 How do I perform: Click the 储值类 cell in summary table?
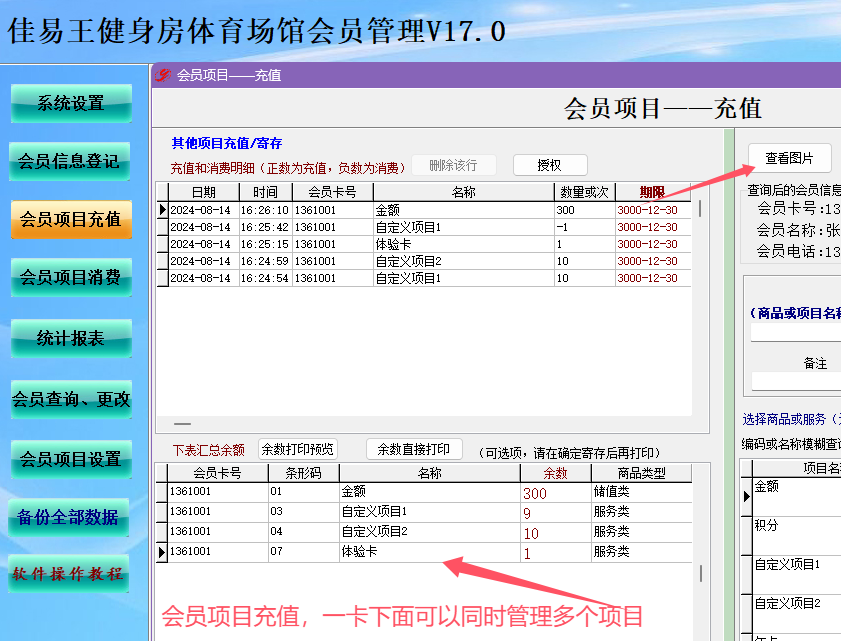tap(641, 492)
